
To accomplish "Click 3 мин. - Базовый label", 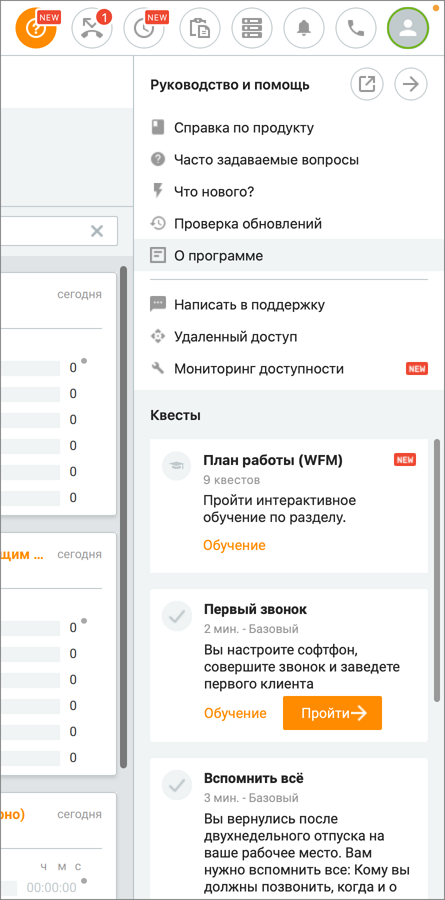I will (x=251, y=798).
